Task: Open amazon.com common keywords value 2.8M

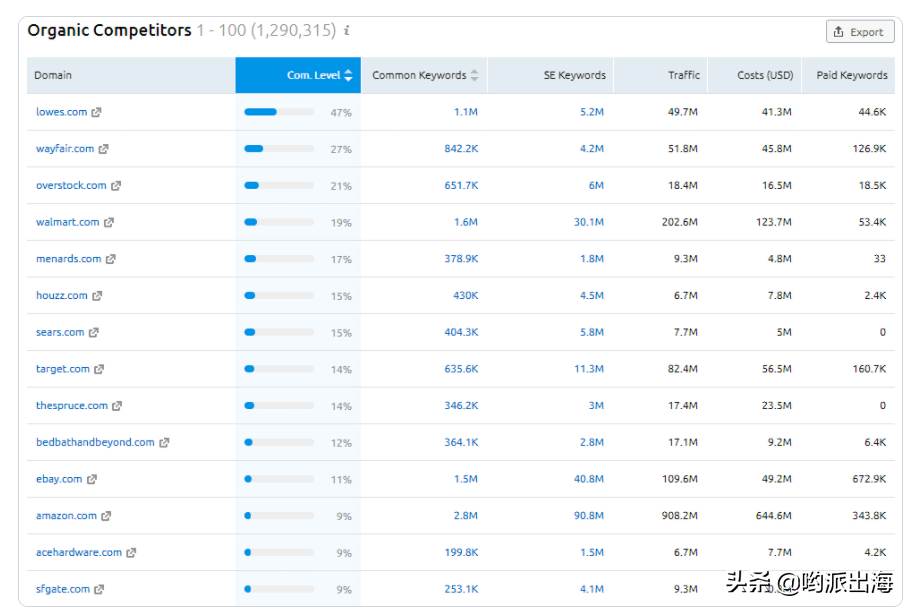Action: tap(465, 515)
